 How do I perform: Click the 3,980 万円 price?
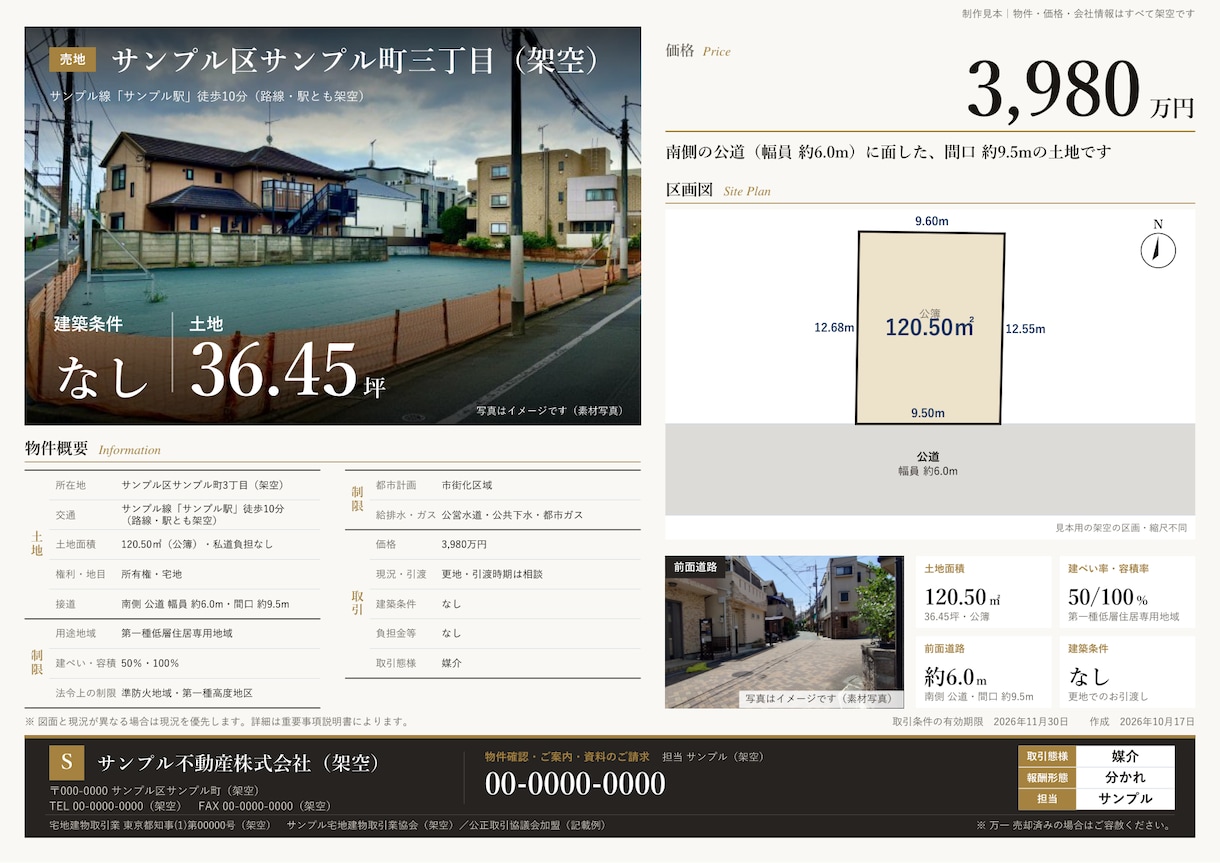click(1080, 90)
